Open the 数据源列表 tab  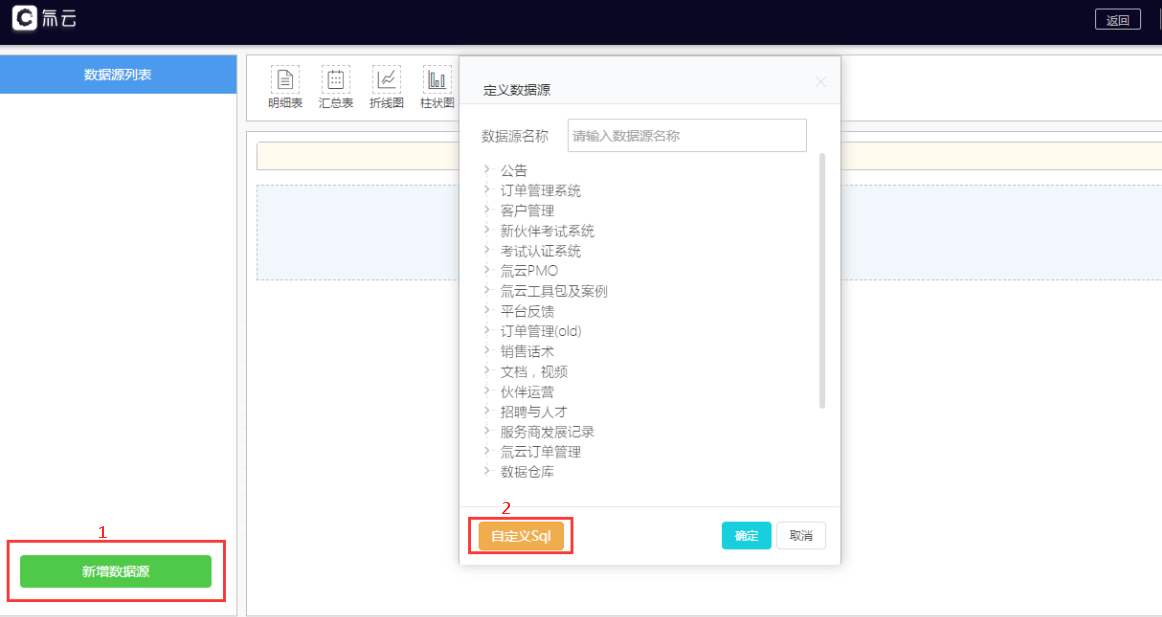pyautogui.click(x=118, y=75)
